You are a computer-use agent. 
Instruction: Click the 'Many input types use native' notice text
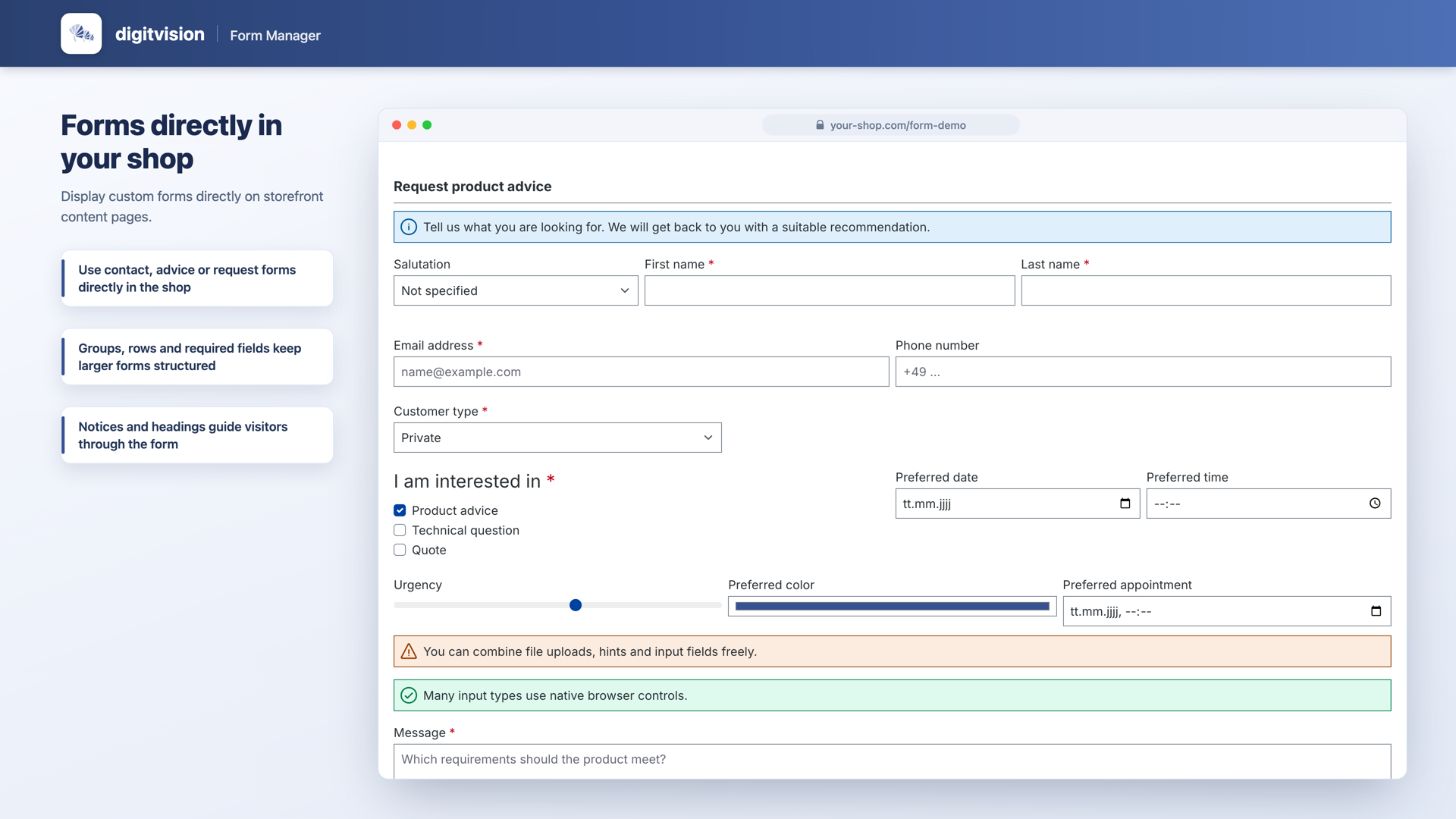[x=555, y=695]
